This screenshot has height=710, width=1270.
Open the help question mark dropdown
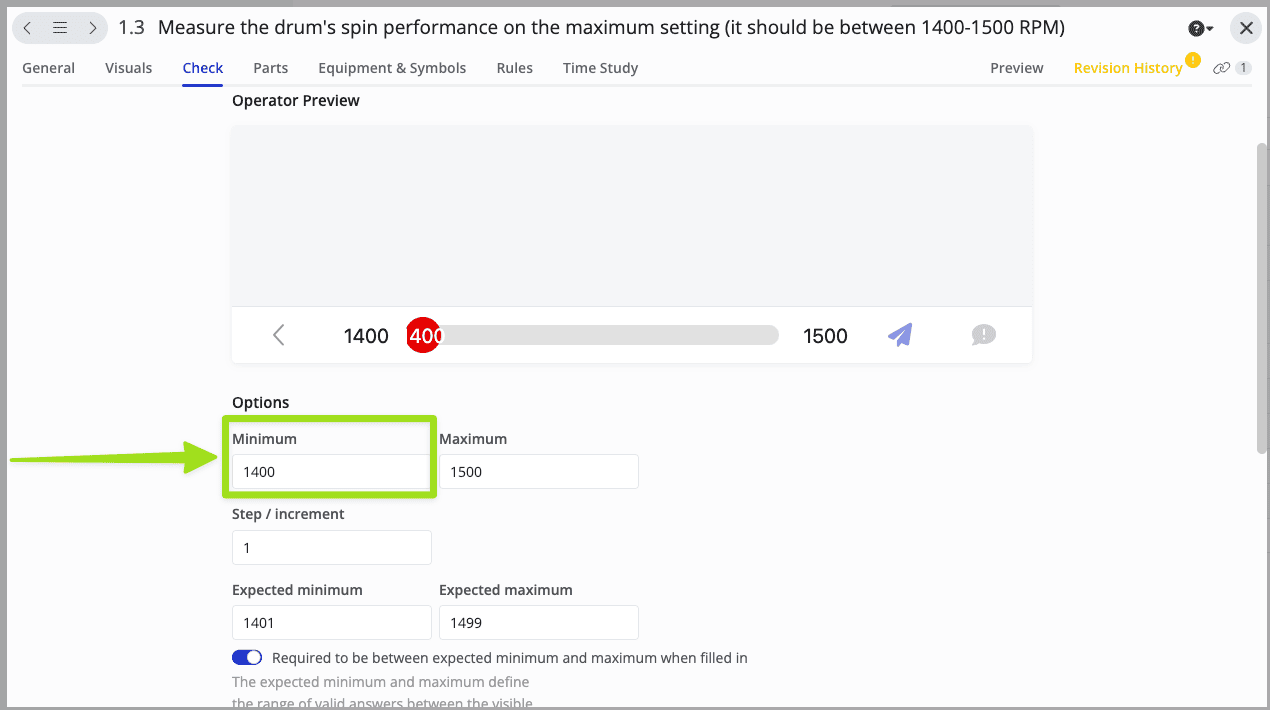1200,28
